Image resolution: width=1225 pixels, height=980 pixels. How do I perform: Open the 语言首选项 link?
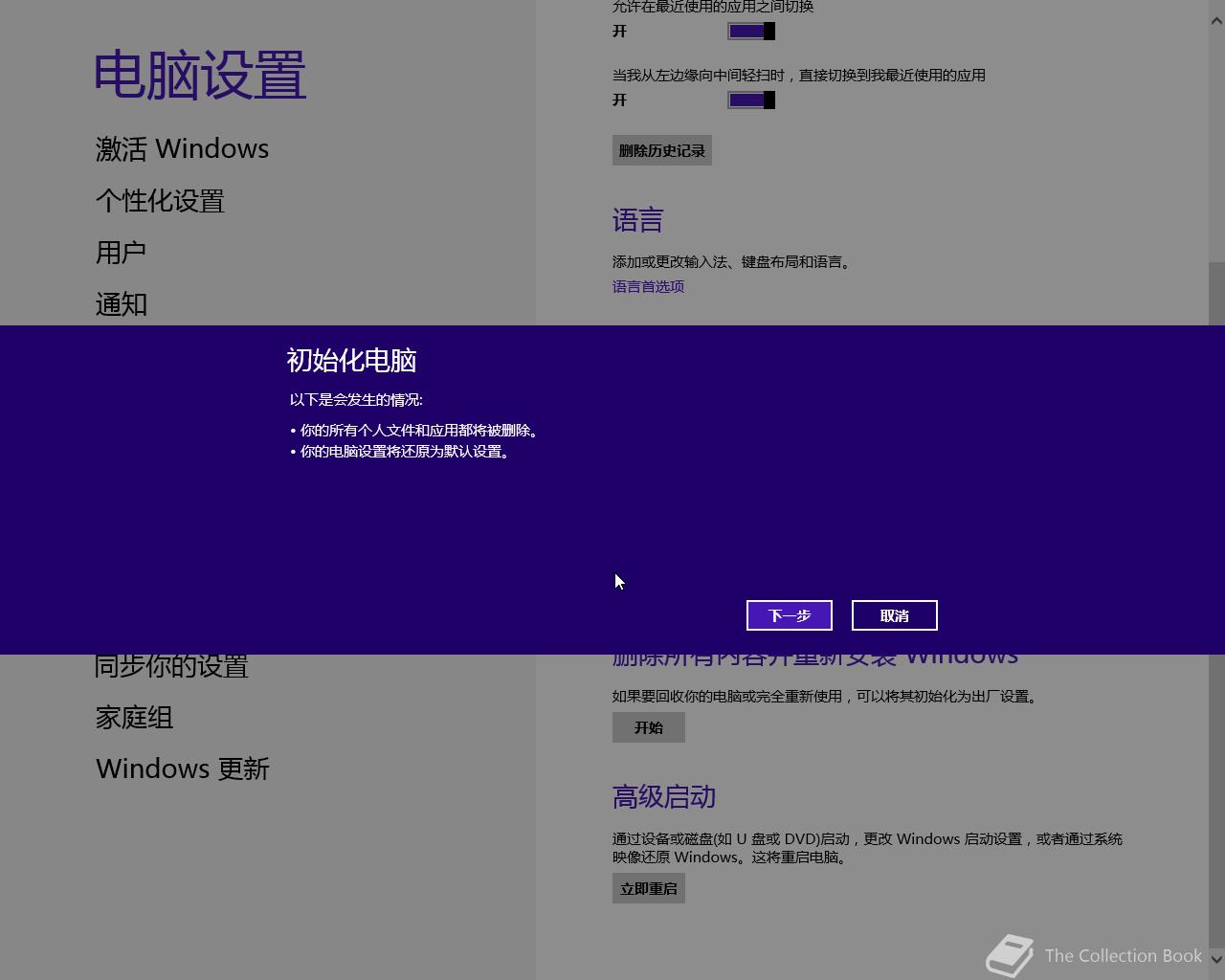pyautogui.click(x=648, y=286)
